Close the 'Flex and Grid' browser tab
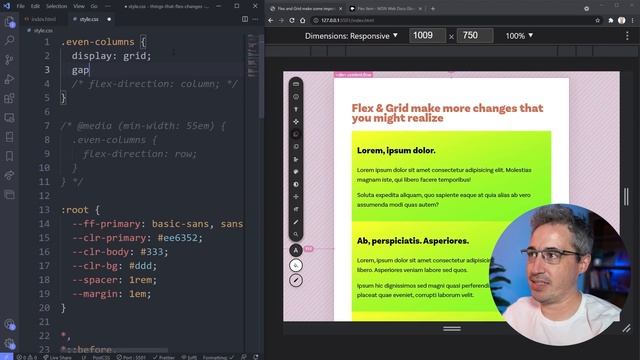This screenshot has height=360, width=640. click(x=340, y=9)
